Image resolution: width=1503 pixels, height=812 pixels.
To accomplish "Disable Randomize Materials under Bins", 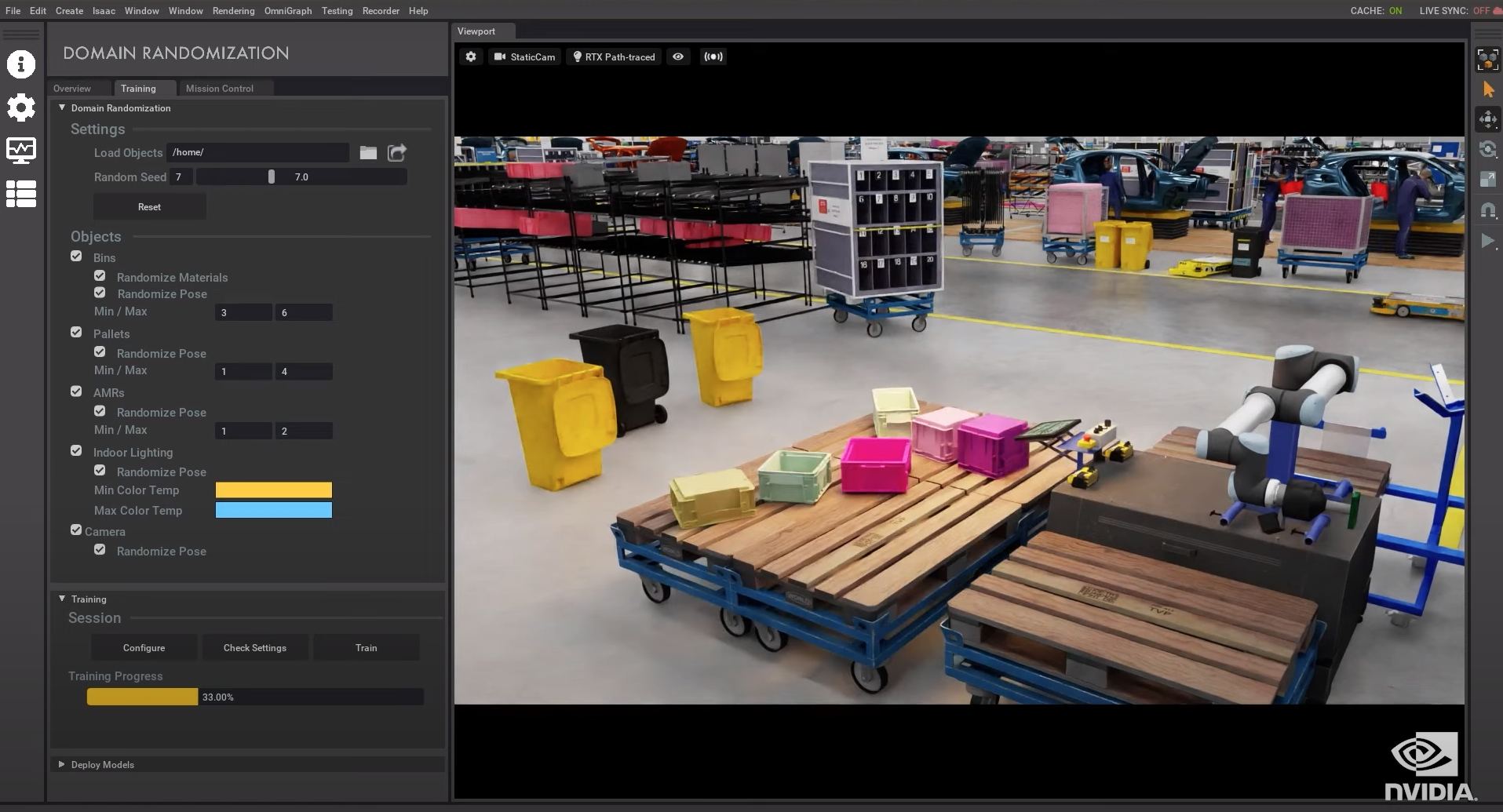I will [100, 276].
